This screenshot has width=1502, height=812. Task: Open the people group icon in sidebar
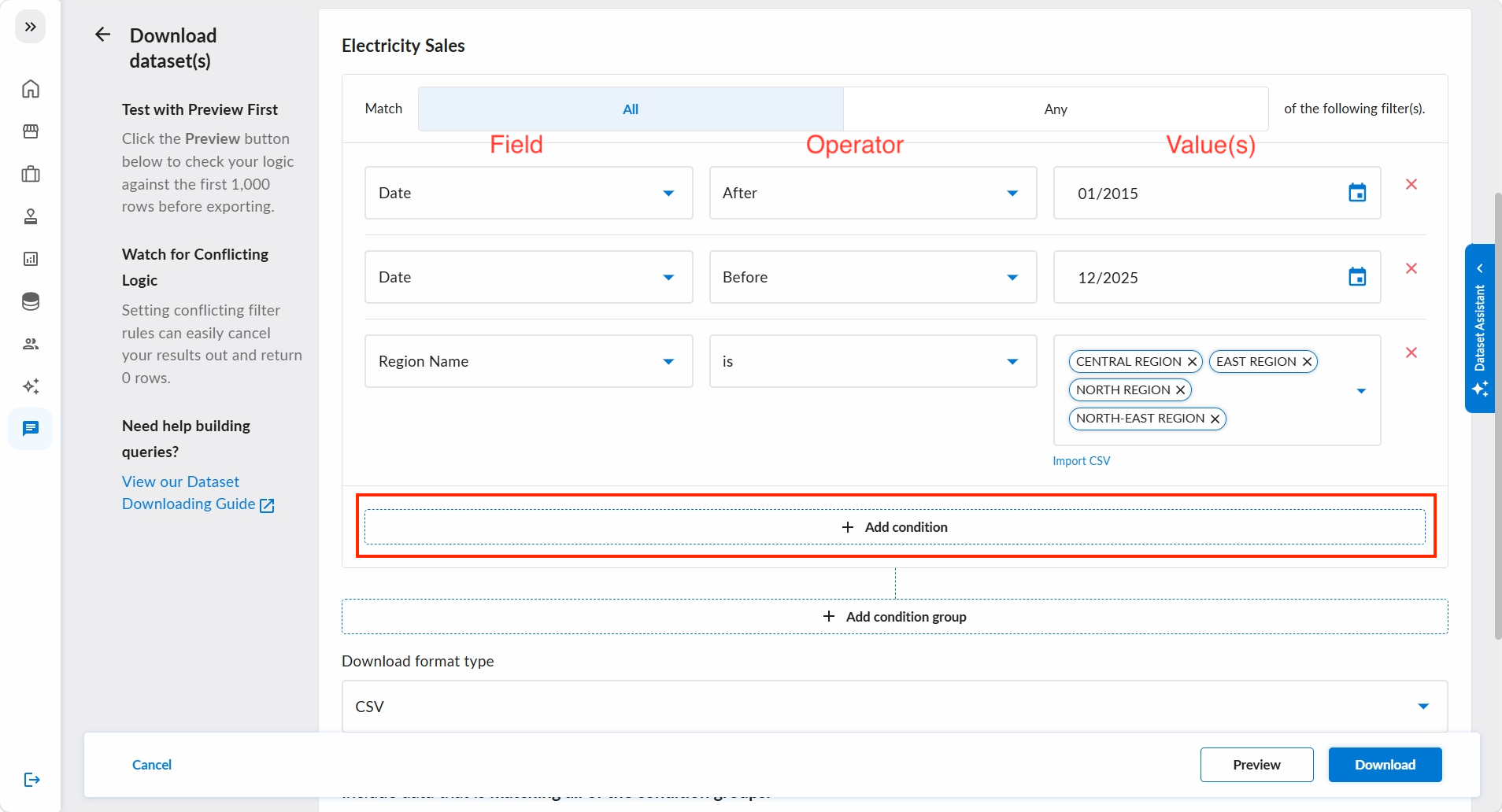(x=31, y=344)
